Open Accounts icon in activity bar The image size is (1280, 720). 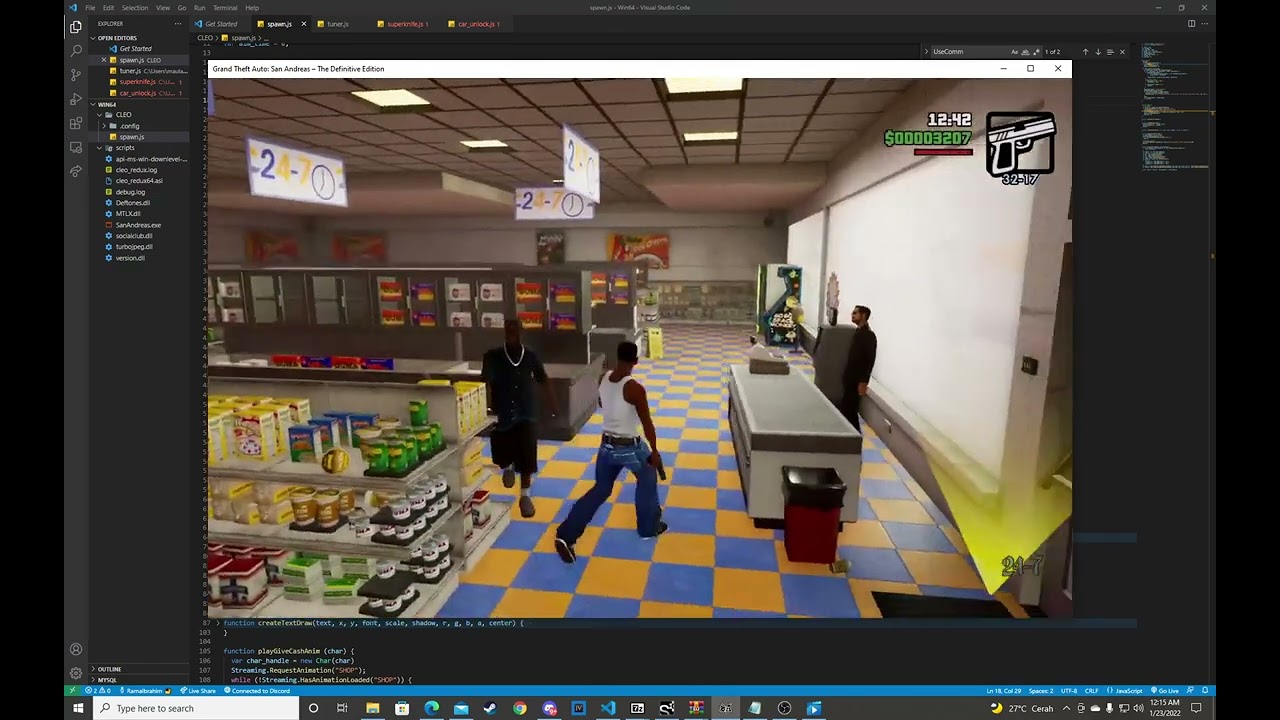(x=76, y=650)
